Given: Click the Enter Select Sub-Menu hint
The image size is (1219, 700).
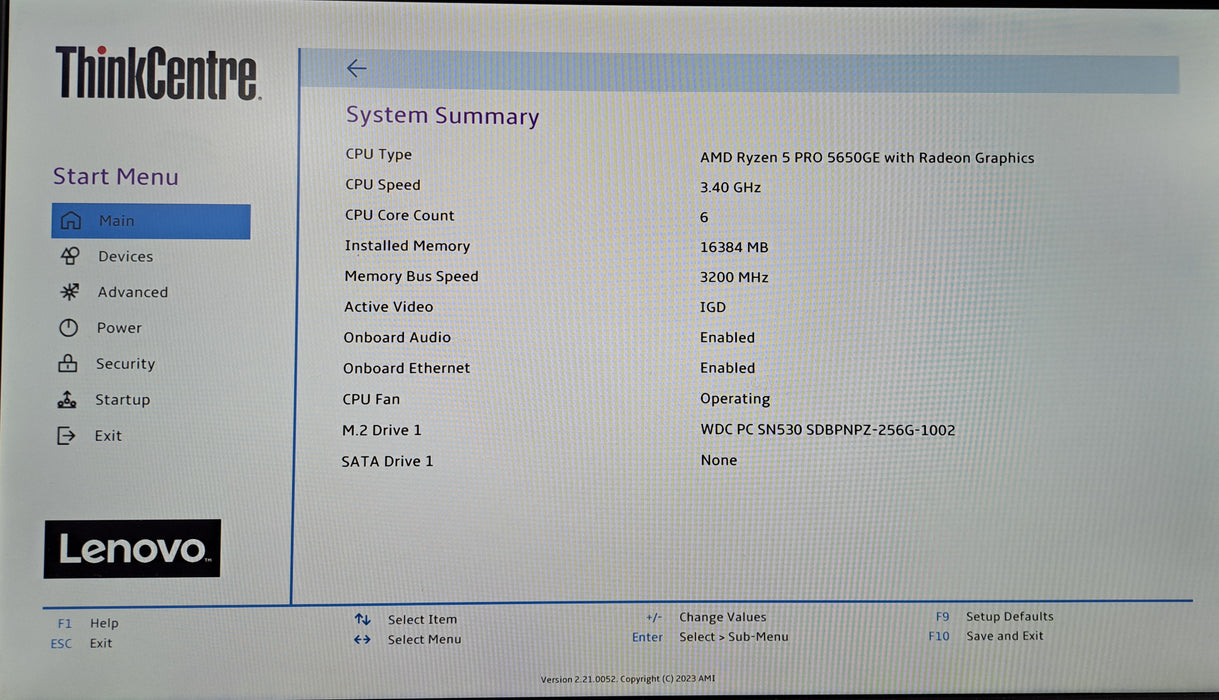Looking at the screenshot, I should pyautogui.click(x=710, y=637).
